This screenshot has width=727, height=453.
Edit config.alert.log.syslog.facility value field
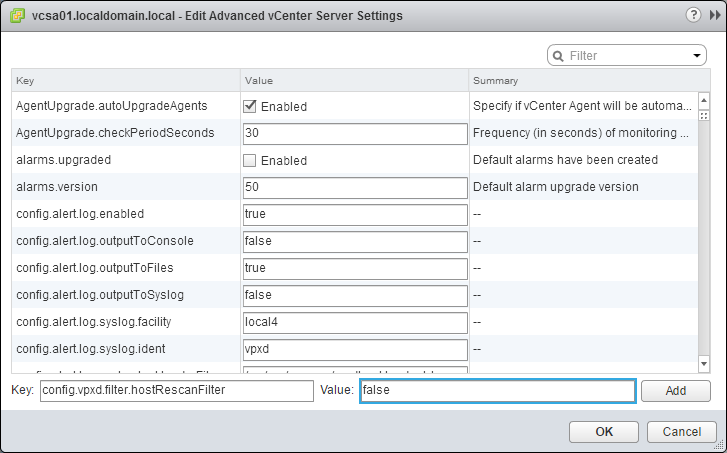point(355,322)
